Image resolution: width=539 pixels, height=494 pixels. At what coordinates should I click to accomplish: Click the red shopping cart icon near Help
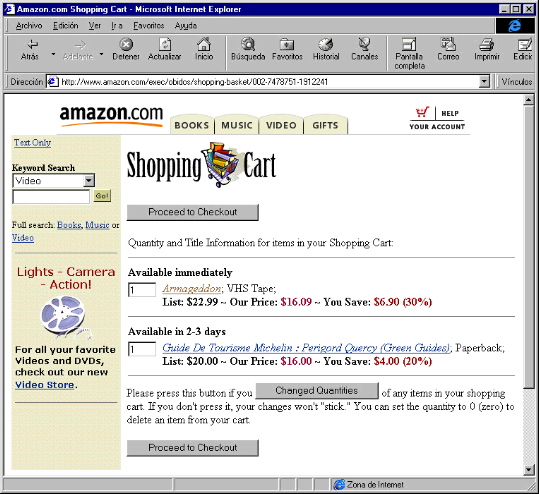422,112
